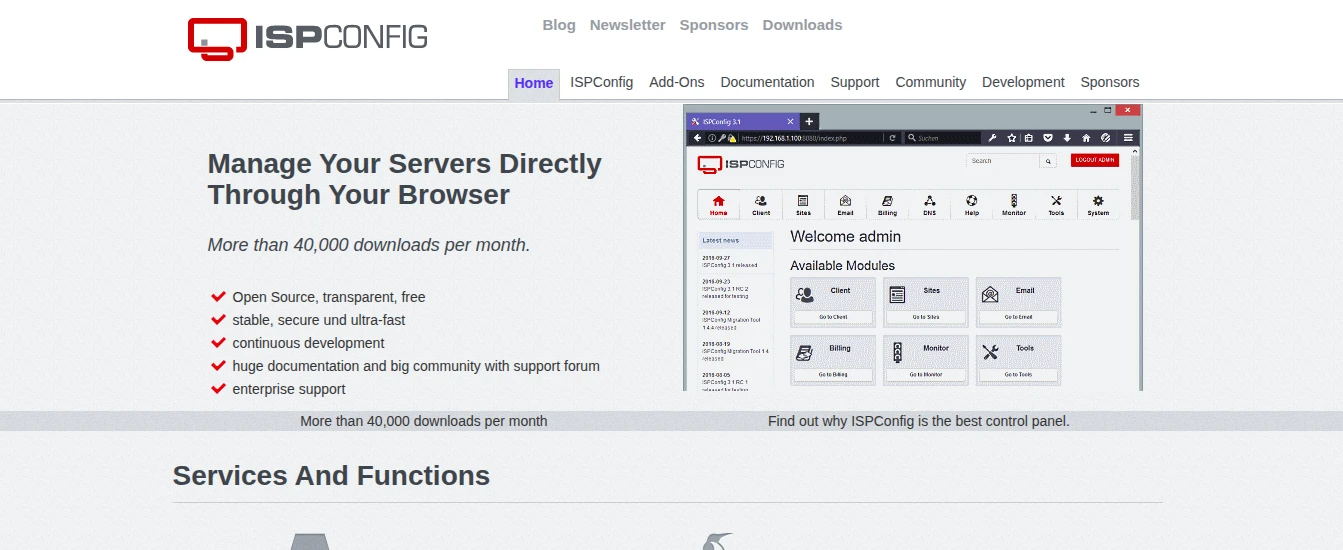This screenshot has width=1343, height=550.
Task: Open the new tab plus button in the embedded browser
Action: pyautogui.click(x=810, y=121)
